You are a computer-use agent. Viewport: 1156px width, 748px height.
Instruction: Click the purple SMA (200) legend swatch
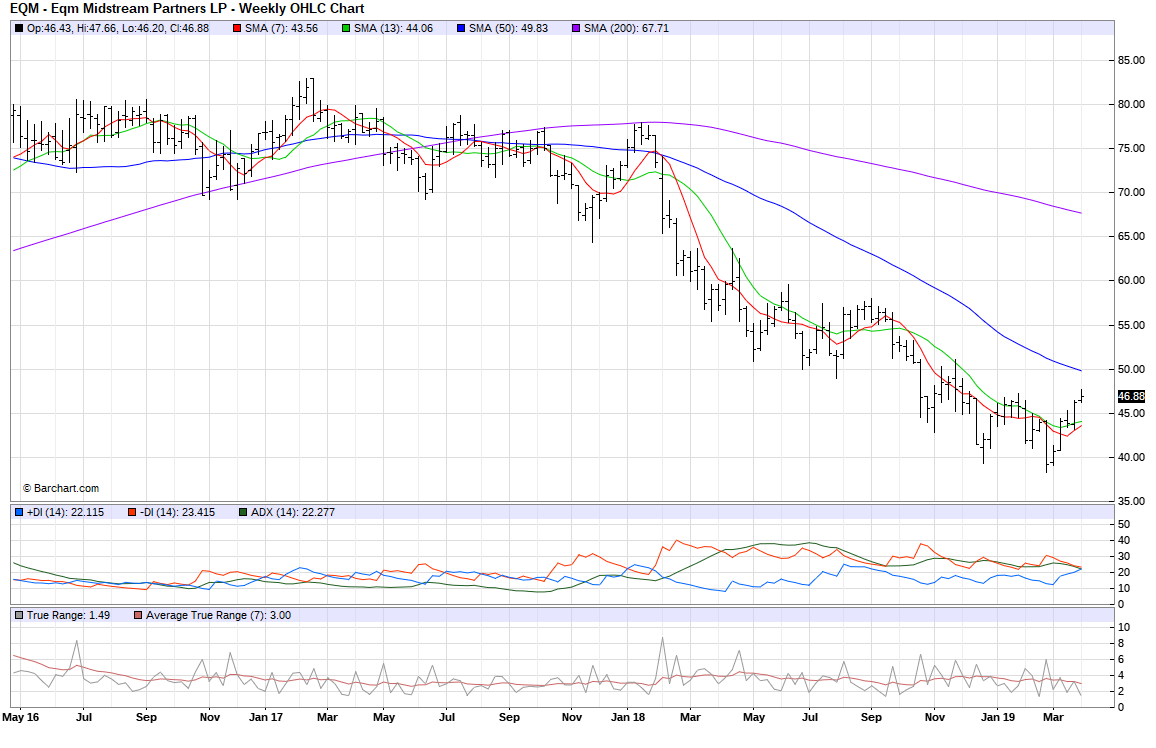point(576,29)
